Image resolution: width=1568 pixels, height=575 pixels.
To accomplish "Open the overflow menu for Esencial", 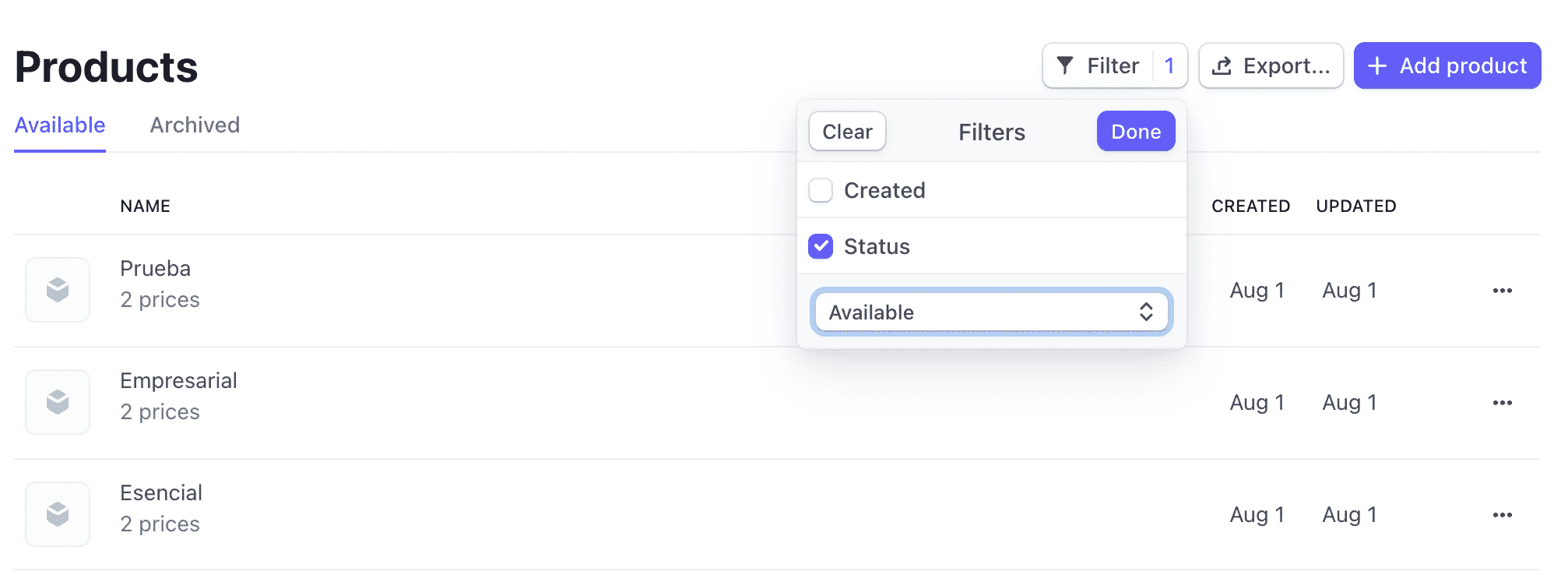I will [x=1503, y=513].
